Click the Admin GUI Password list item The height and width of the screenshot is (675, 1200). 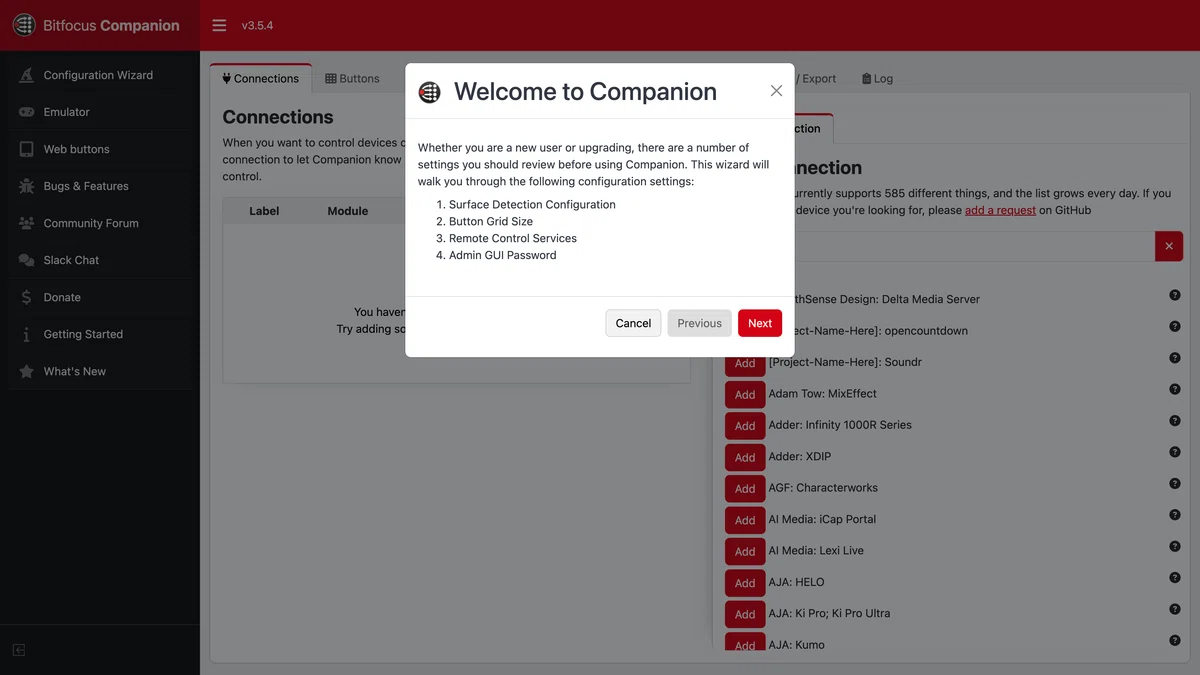(x=502, y=255)
